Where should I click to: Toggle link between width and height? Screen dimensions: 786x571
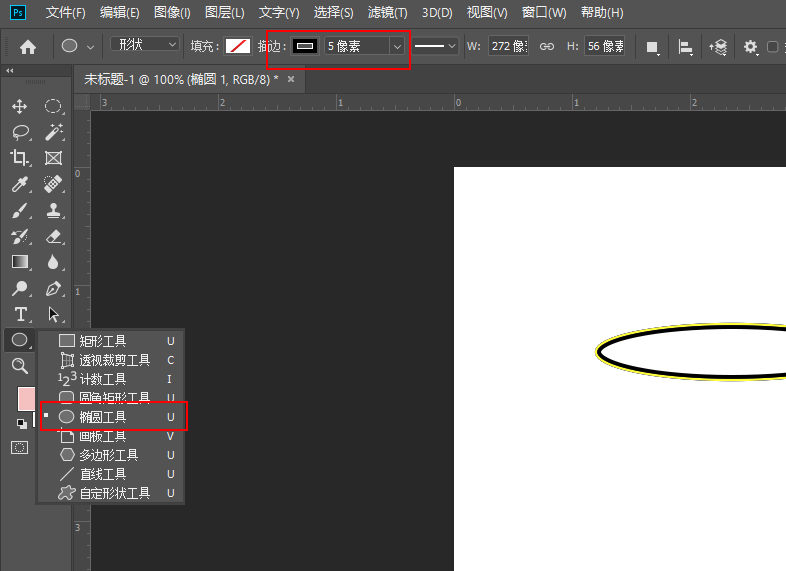546,46
